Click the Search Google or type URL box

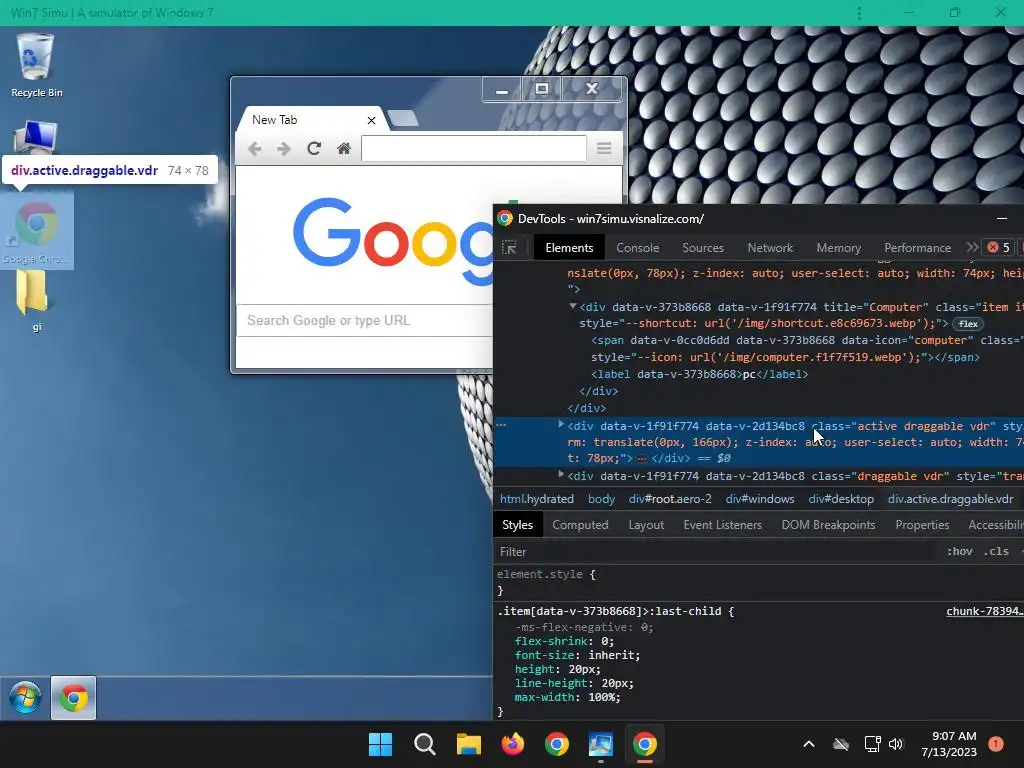[364, 321]
